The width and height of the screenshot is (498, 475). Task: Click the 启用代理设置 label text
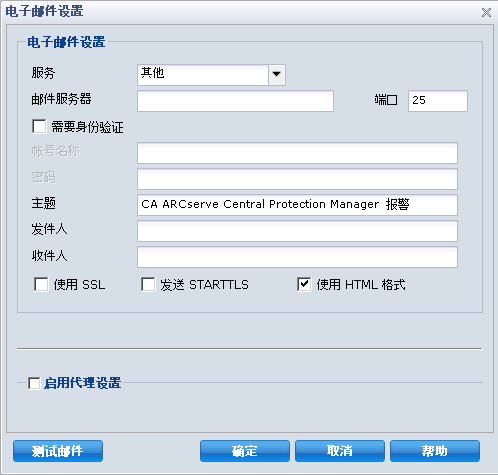pyautogui.click(x=83, y=383)
